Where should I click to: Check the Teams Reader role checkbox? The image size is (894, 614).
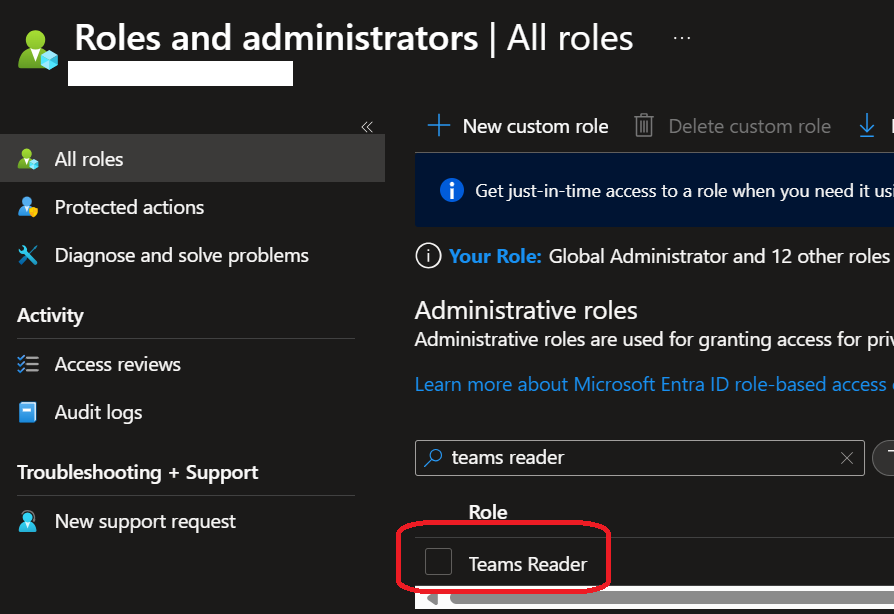(x=438, y=563)
